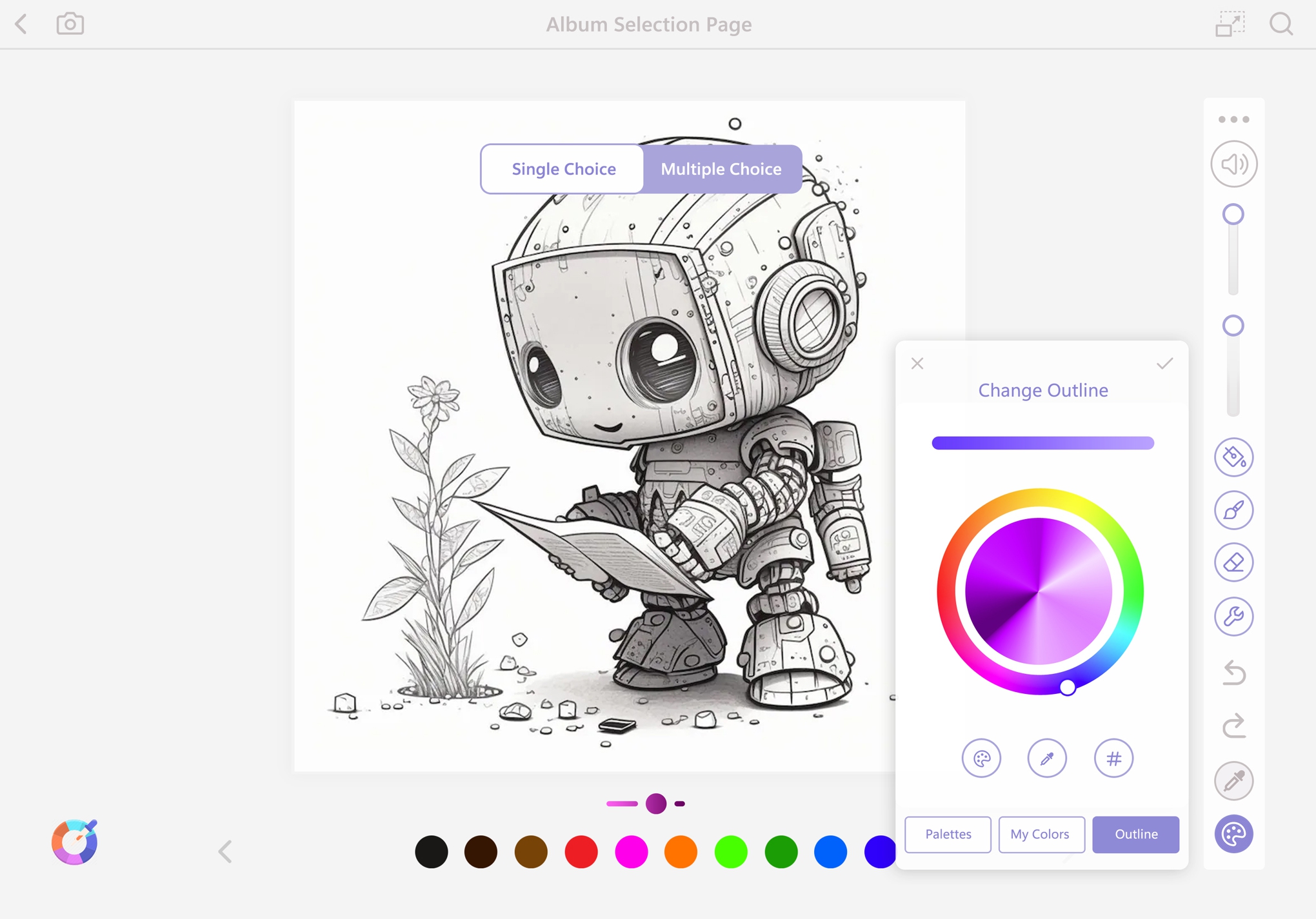Undo the last action
1316x919 pixels.
1233,673
